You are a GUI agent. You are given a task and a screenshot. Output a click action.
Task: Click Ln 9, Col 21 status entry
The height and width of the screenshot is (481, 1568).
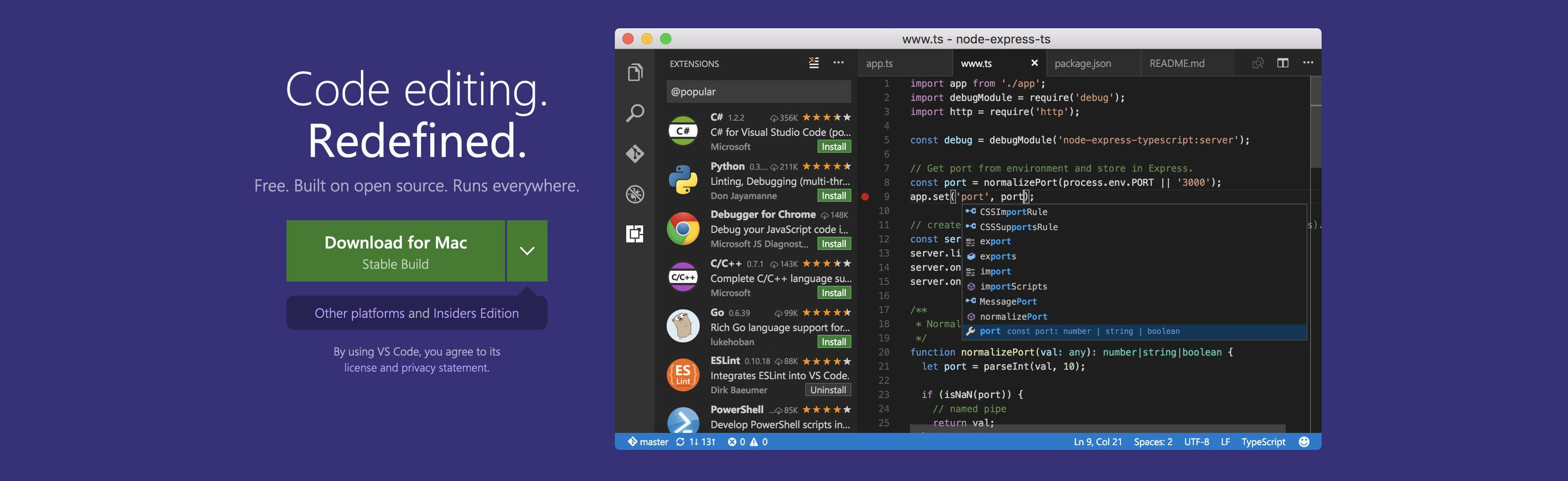point(1097,442)
